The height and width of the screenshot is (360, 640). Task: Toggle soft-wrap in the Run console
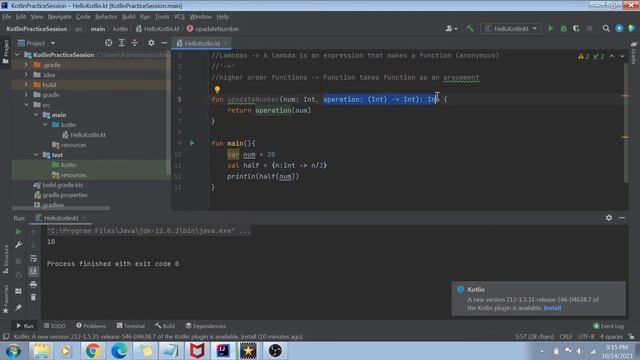tap(33, 258)
